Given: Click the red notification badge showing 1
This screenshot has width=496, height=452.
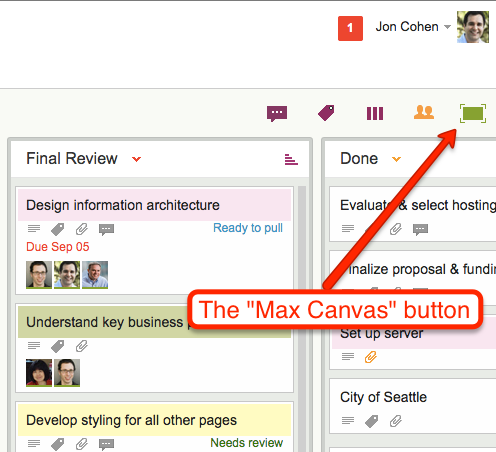Looking at the screenshot, I should [350, 28].
